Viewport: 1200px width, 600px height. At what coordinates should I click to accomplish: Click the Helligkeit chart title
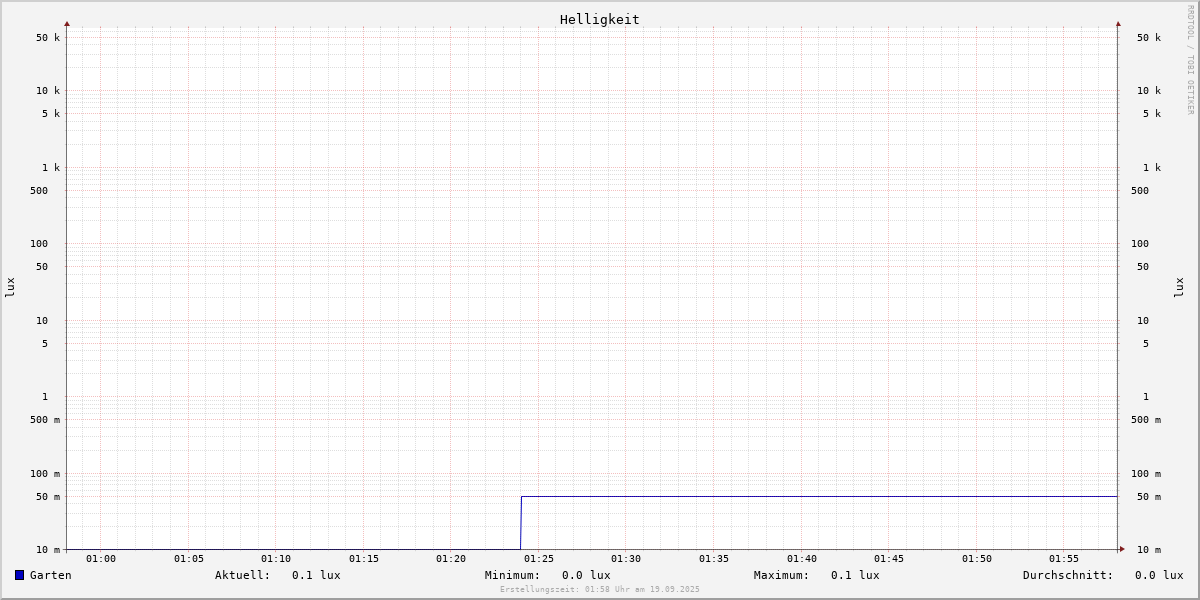(600, 19)
